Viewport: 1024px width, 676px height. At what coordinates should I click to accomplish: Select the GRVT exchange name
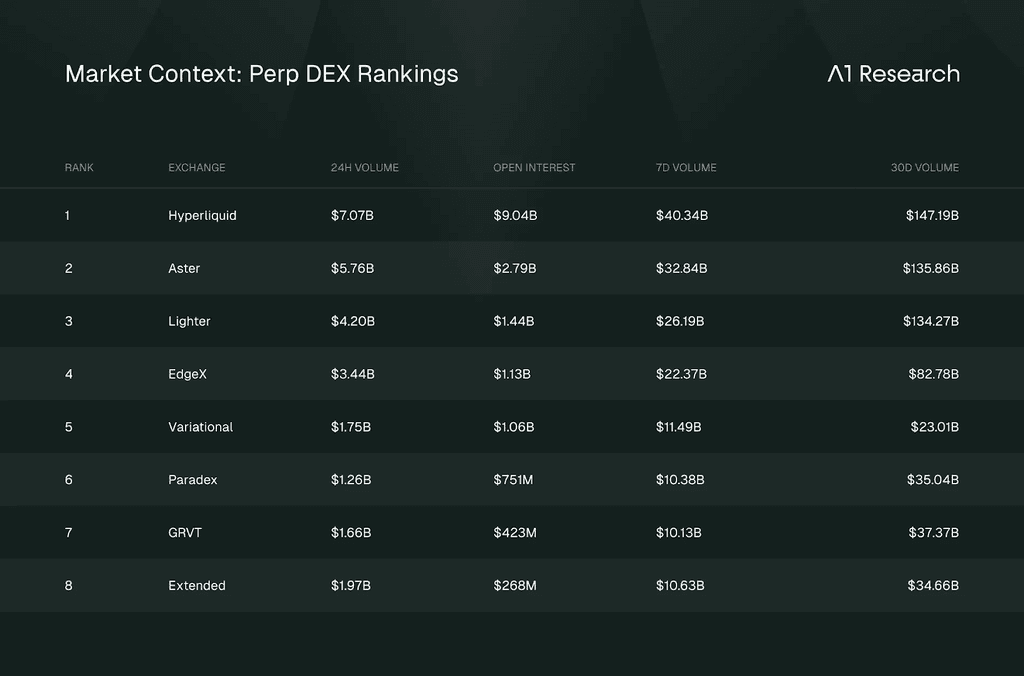[185, 533]
